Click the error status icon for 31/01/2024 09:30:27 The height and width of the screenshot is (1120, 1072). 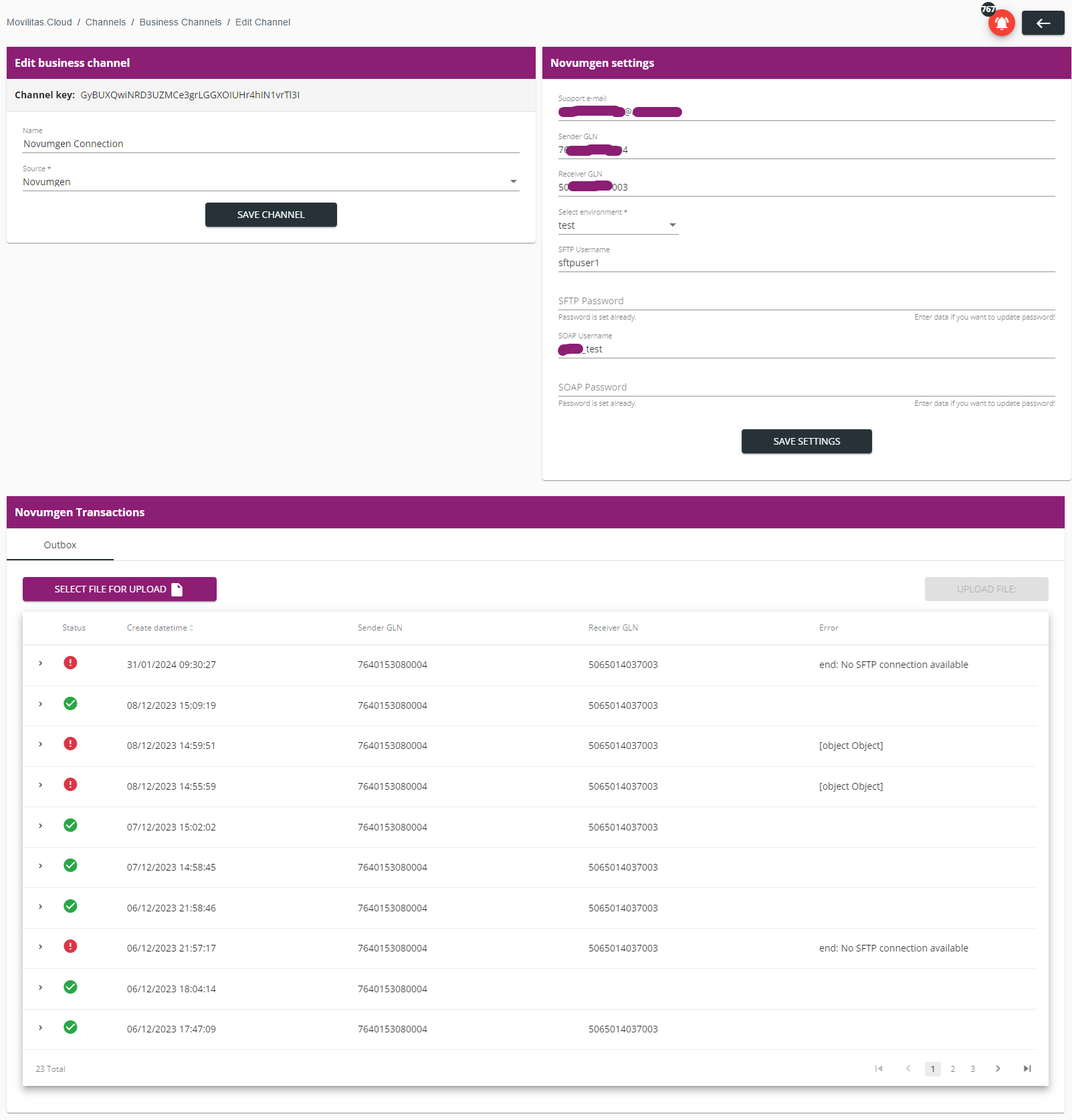coord(70,663)
